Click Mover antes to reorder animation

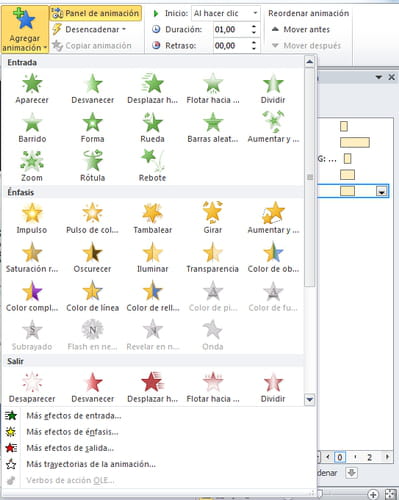pyautogui.click(x=301, y=29)
